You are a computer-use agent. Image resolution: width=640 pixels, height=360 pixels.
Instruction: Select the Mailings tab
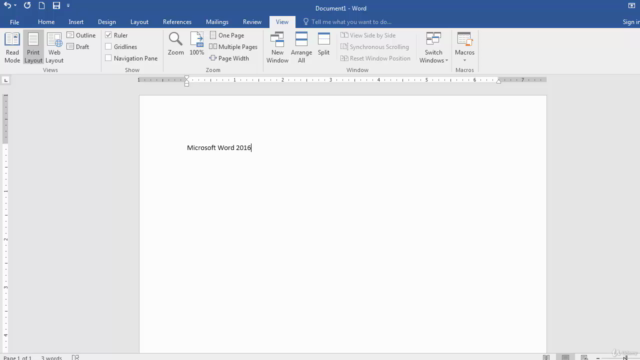click(x=217, y=22)
